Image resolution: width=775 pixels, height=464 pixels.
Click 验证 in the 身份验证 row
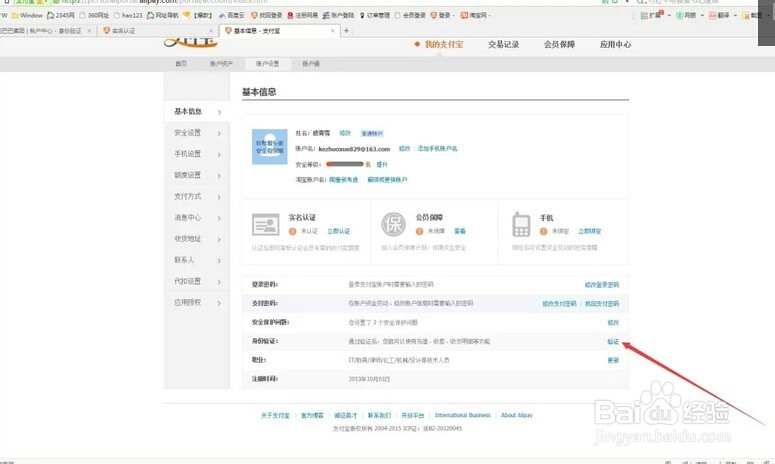pos(613,341)
